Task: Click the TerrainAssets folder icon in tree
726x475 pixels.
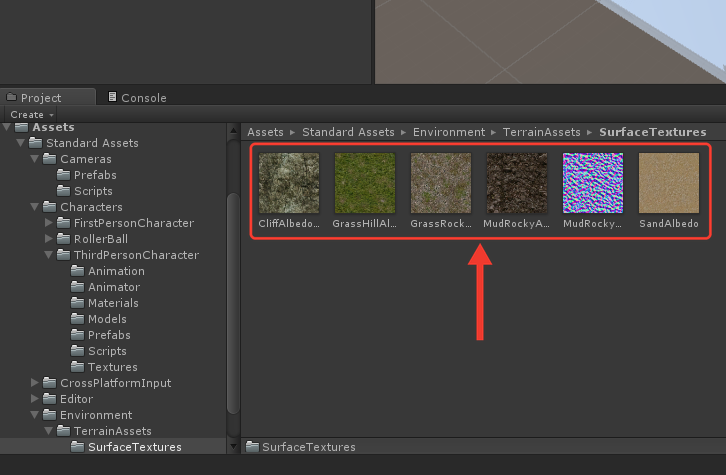Action: 63,431
